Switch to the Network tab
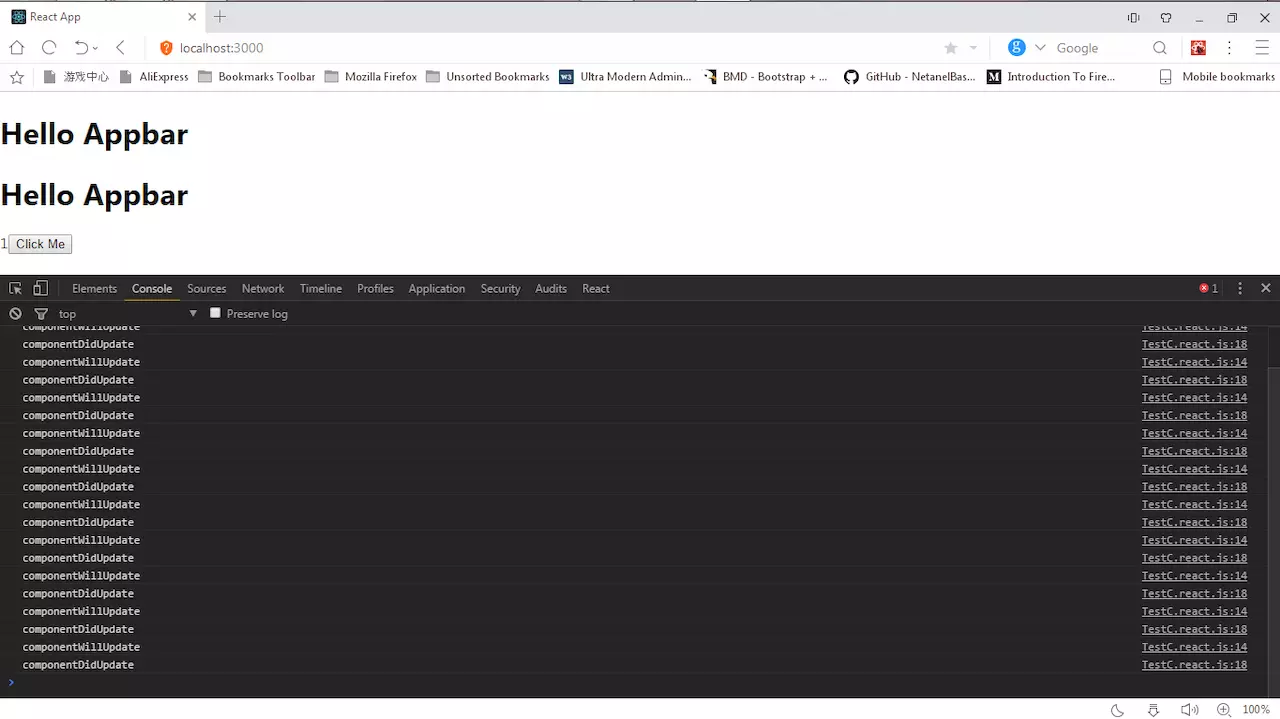This screenshot has width=1280, height=719. tap(262, 288)
